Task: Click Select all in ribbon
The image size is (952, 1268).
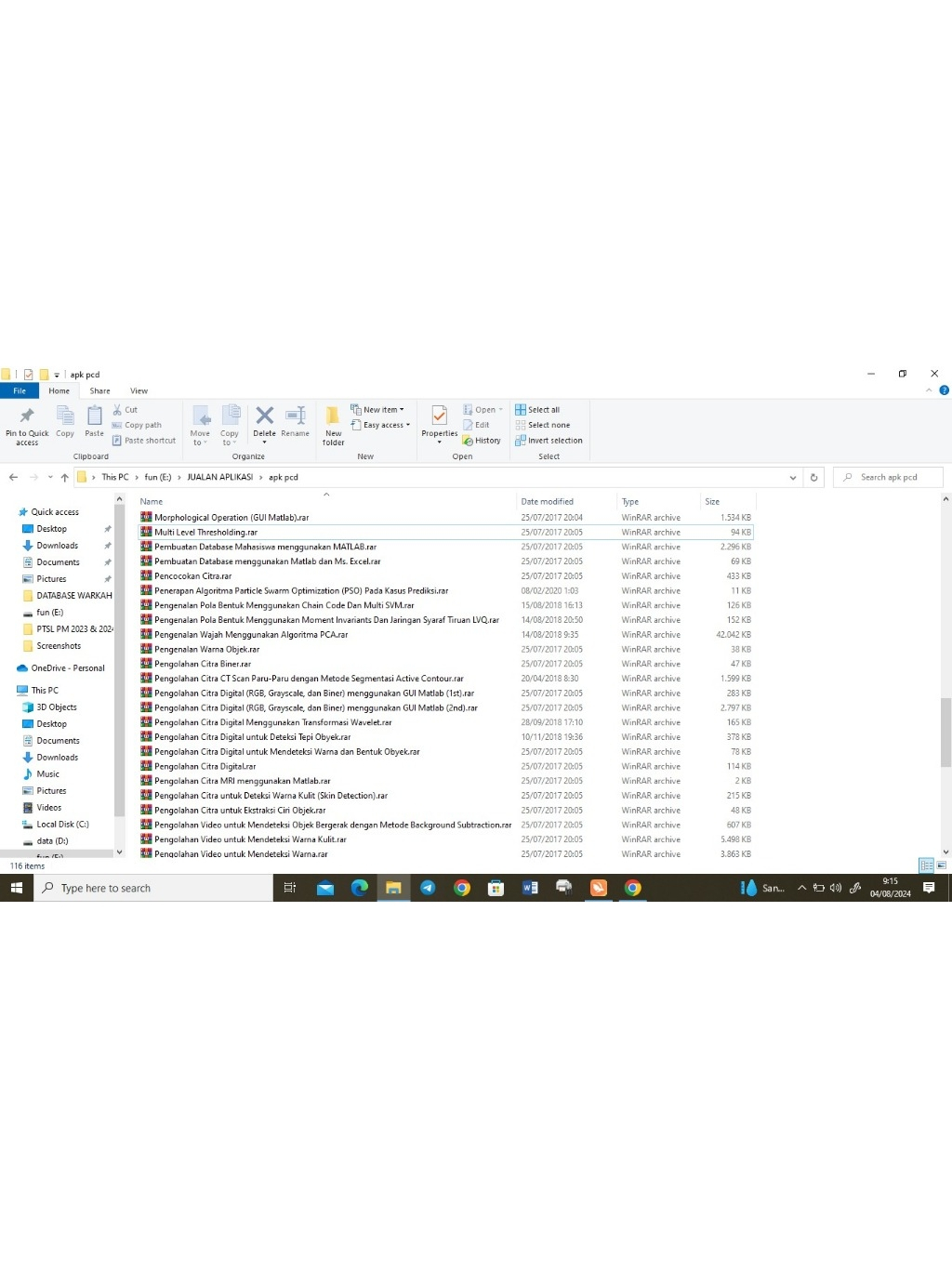Action: pyautogui.click(x=537, y=409)
